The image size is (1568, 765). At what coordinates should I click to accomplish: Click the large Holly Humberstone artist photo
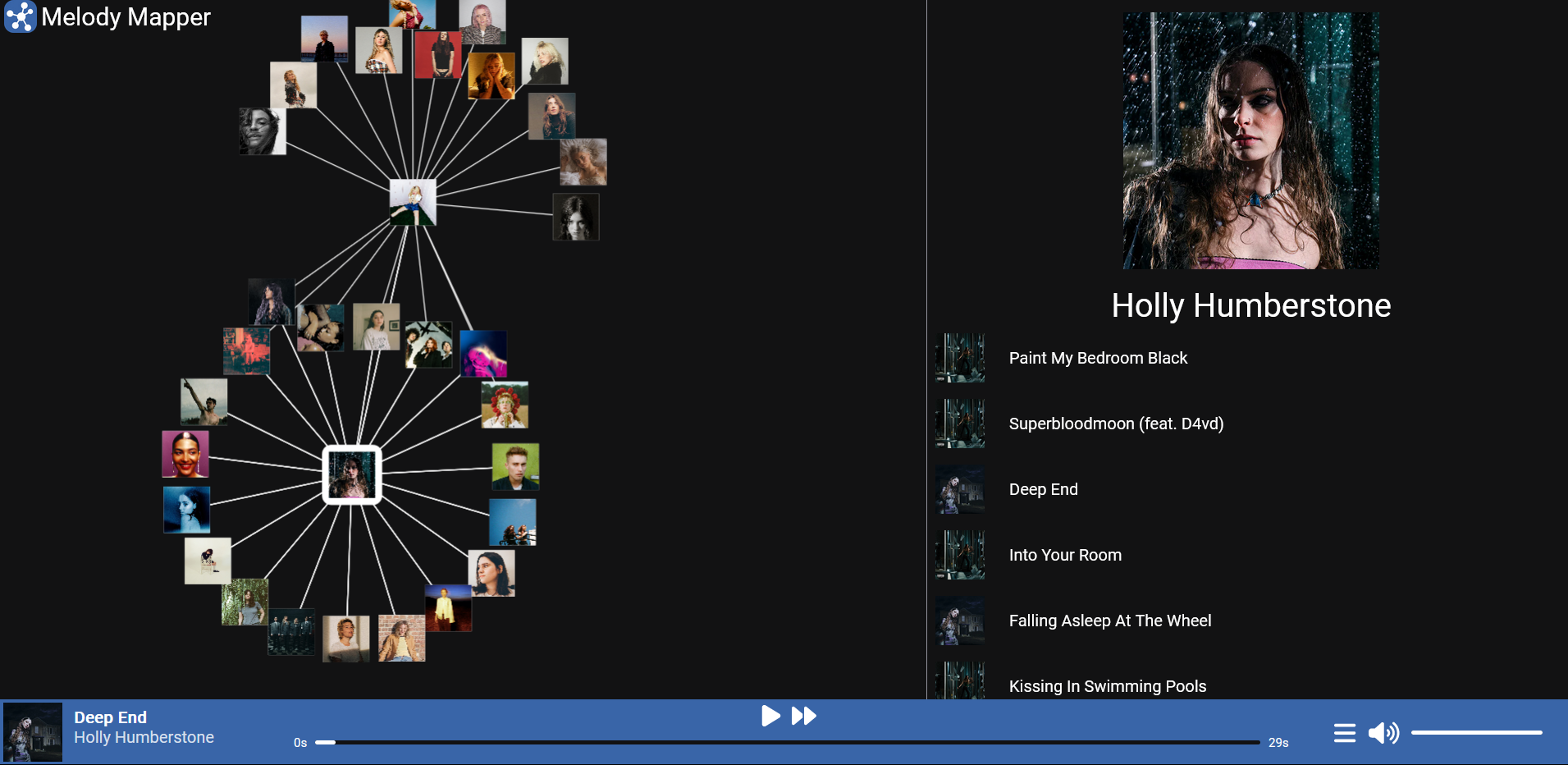pyautogui.click(x=1250, y=140)
